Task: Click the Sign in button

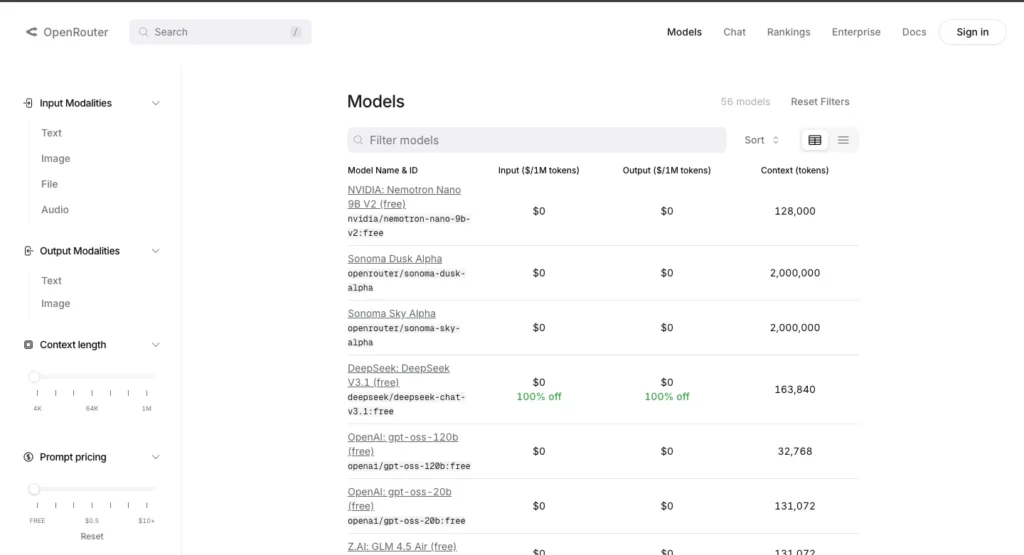Action: click(972, 32)
